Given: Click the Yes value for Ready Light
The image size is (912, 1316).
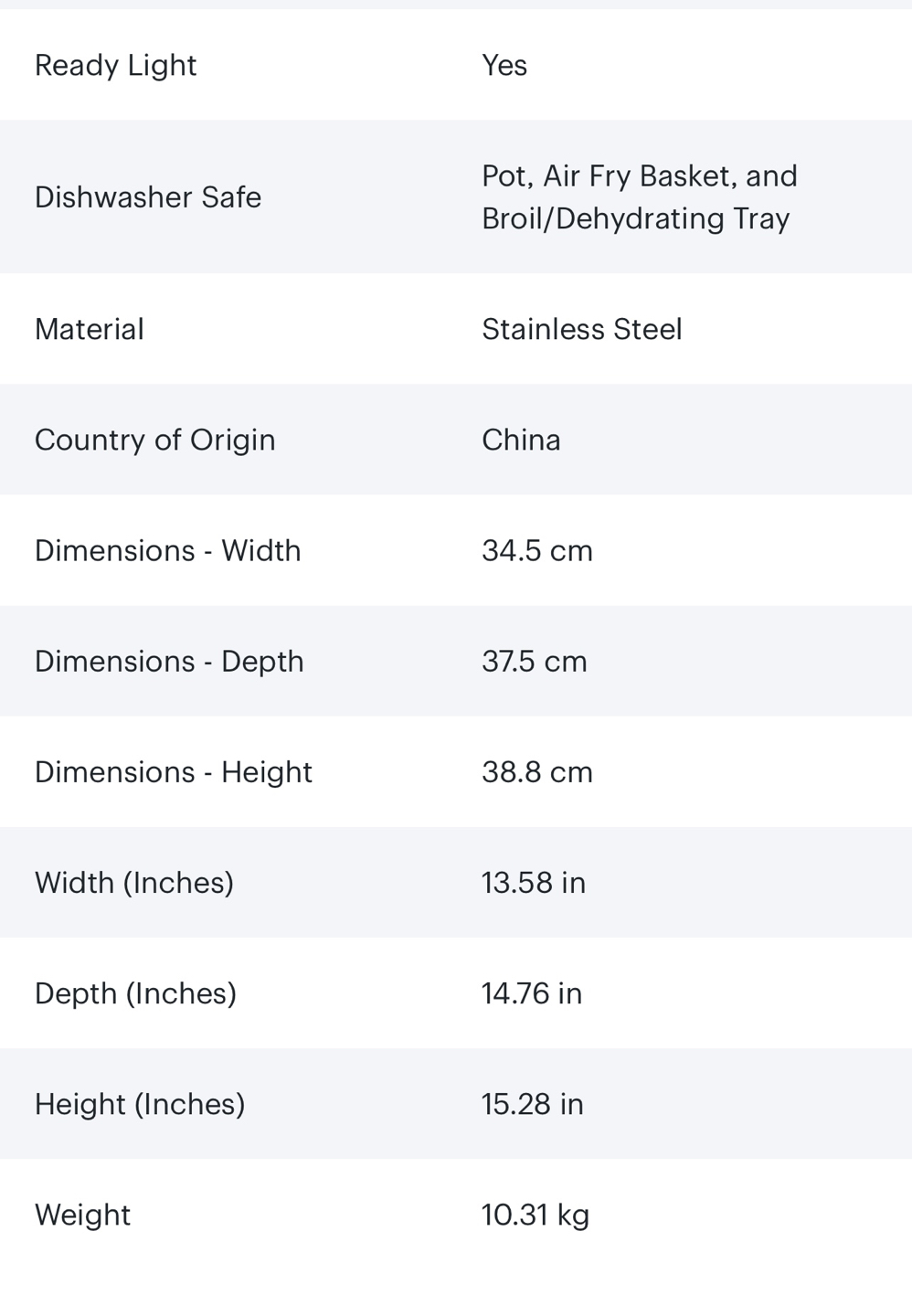Looking at the screenshot, I should [x=504, y=65].
